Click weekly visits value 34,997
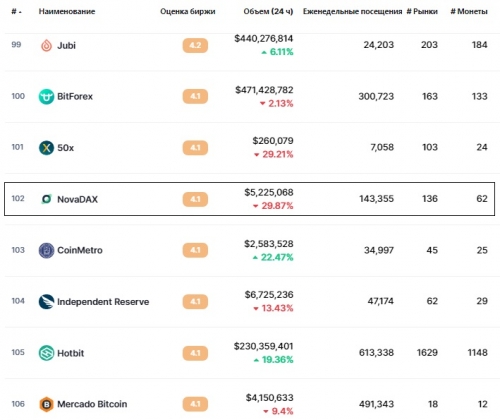 click(379, 250)
